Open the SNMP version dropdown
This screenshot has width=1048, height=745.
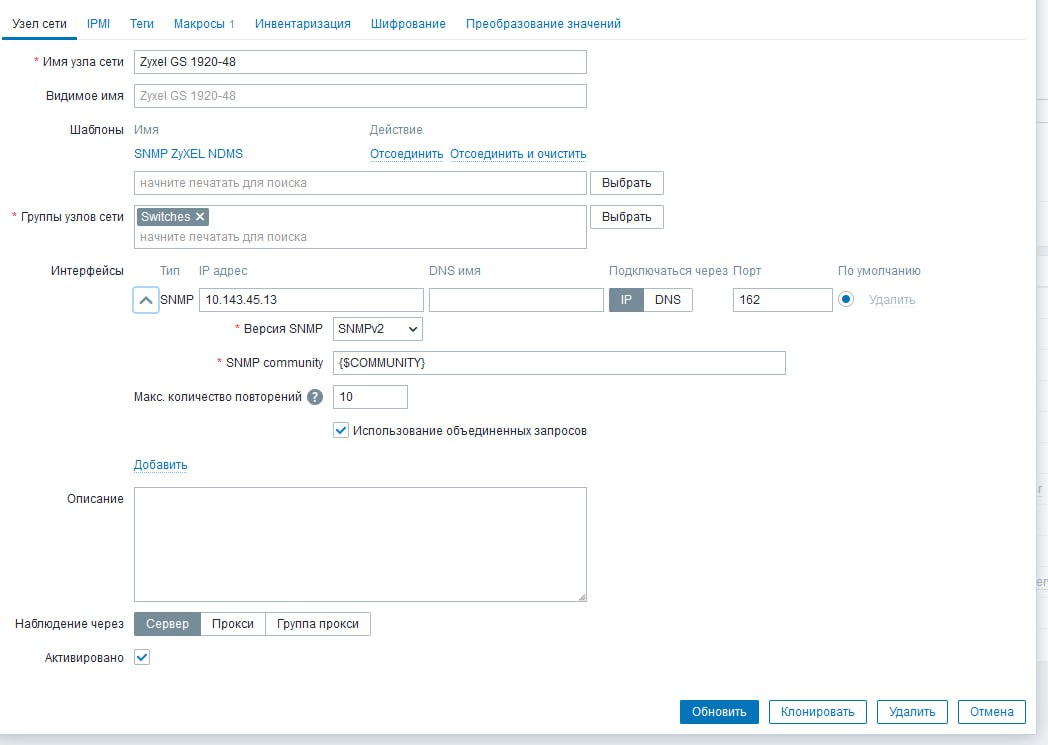378,329
